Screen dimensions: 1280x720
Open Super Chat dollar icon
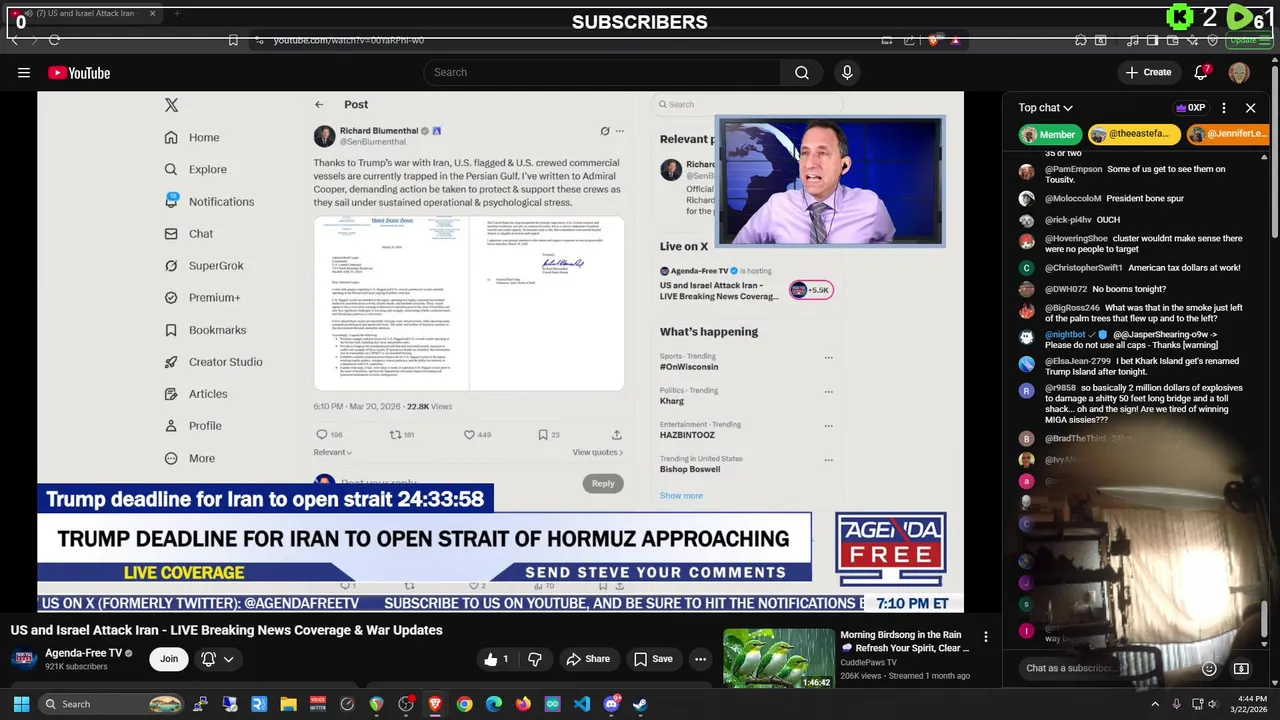1241,668
